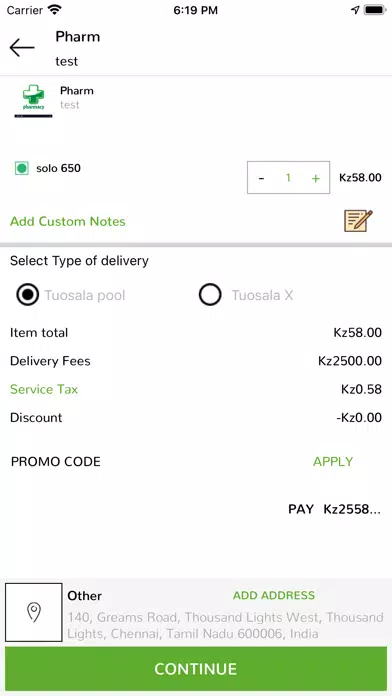Tap the Service Tax label
This screenshot has height=696, width=392.
tap(44, 389)
